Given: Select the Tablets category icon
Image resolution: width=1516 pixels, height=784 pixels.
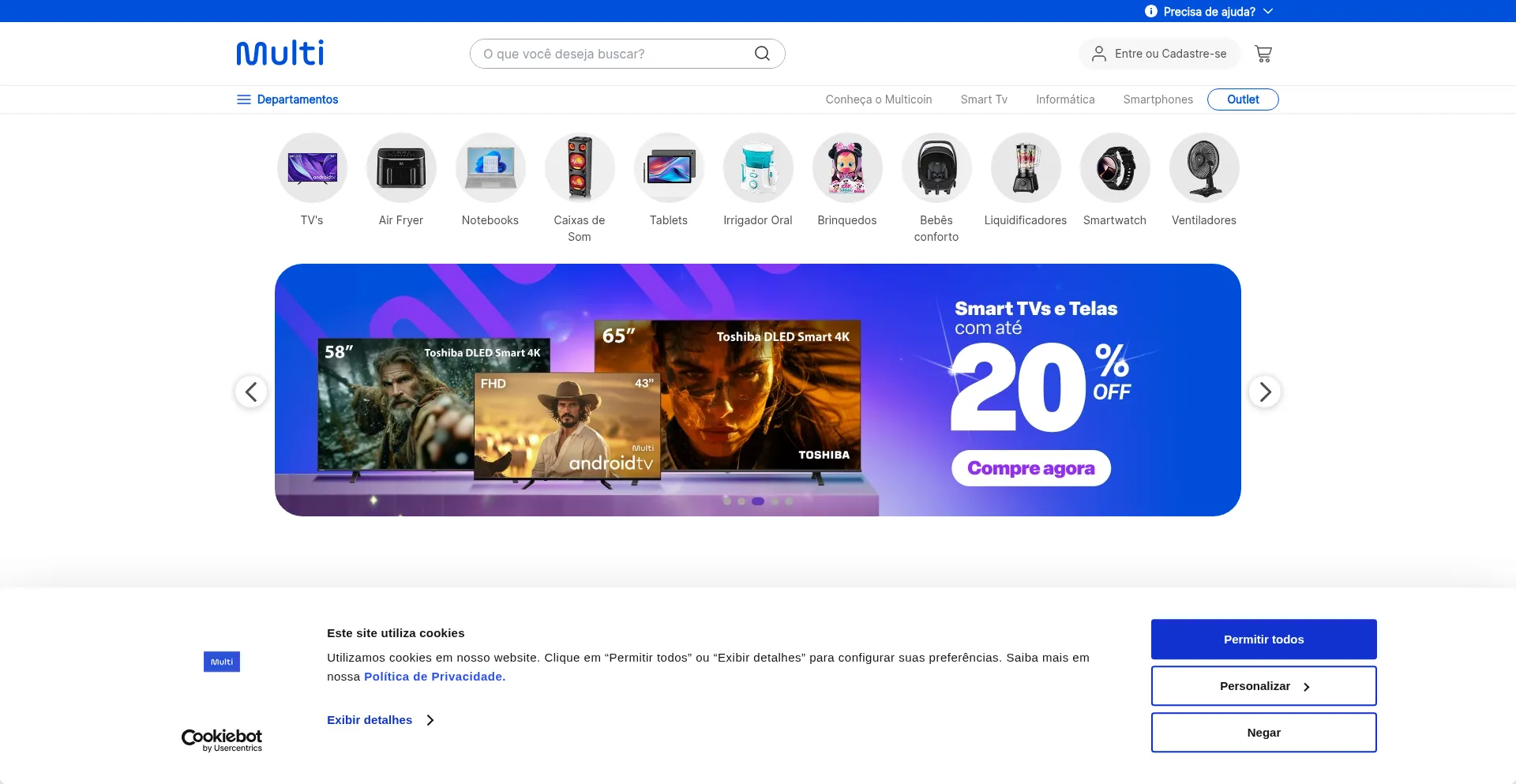Looking at the screenshot, I should click(669, 167).
